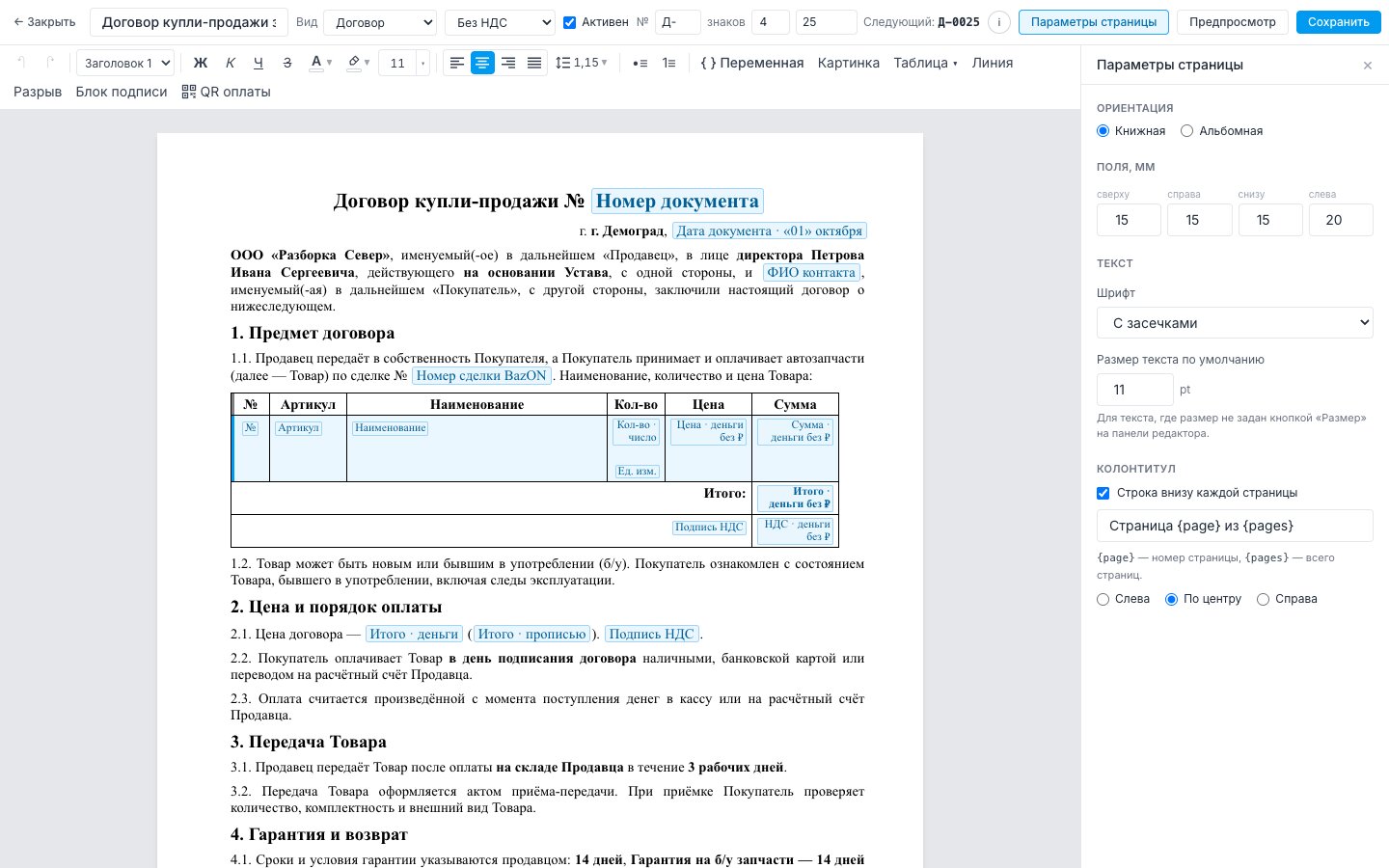This screenshot has width=1389, height=868.
Task: Insert a bulleted list
Action: [640, 63]
